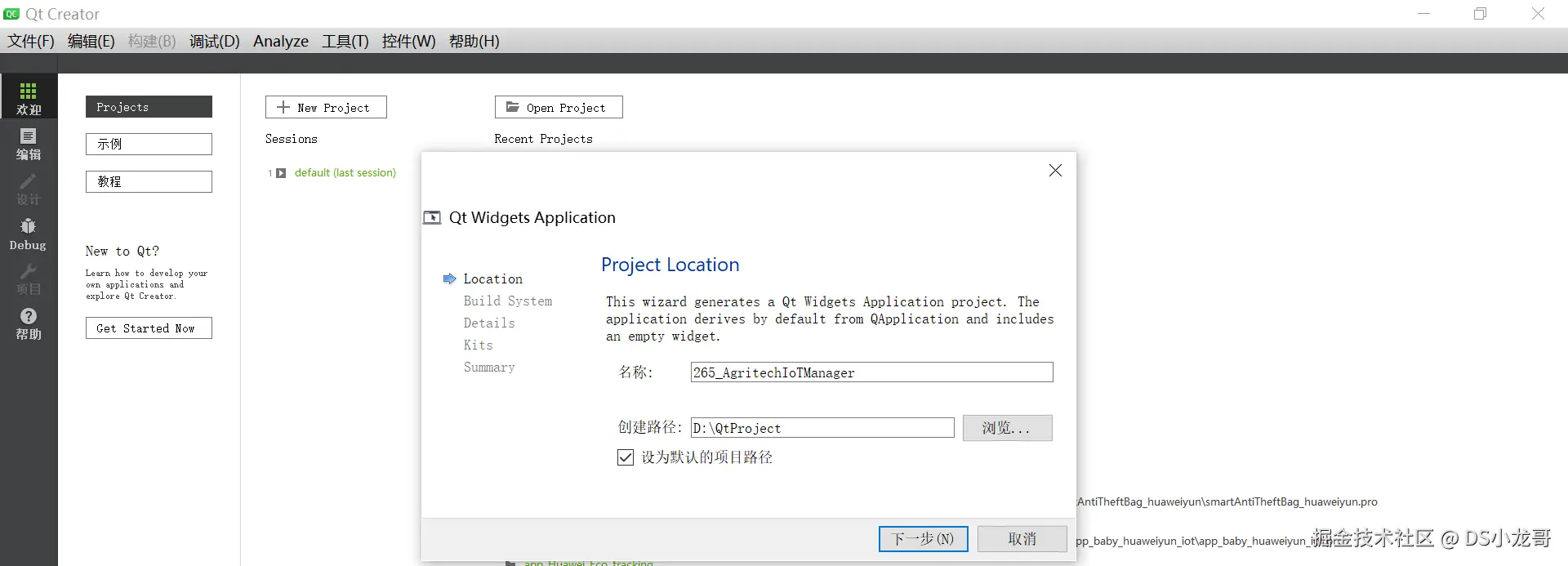
Task: Click the 浏览... browse button
Action: point(1007,428)
